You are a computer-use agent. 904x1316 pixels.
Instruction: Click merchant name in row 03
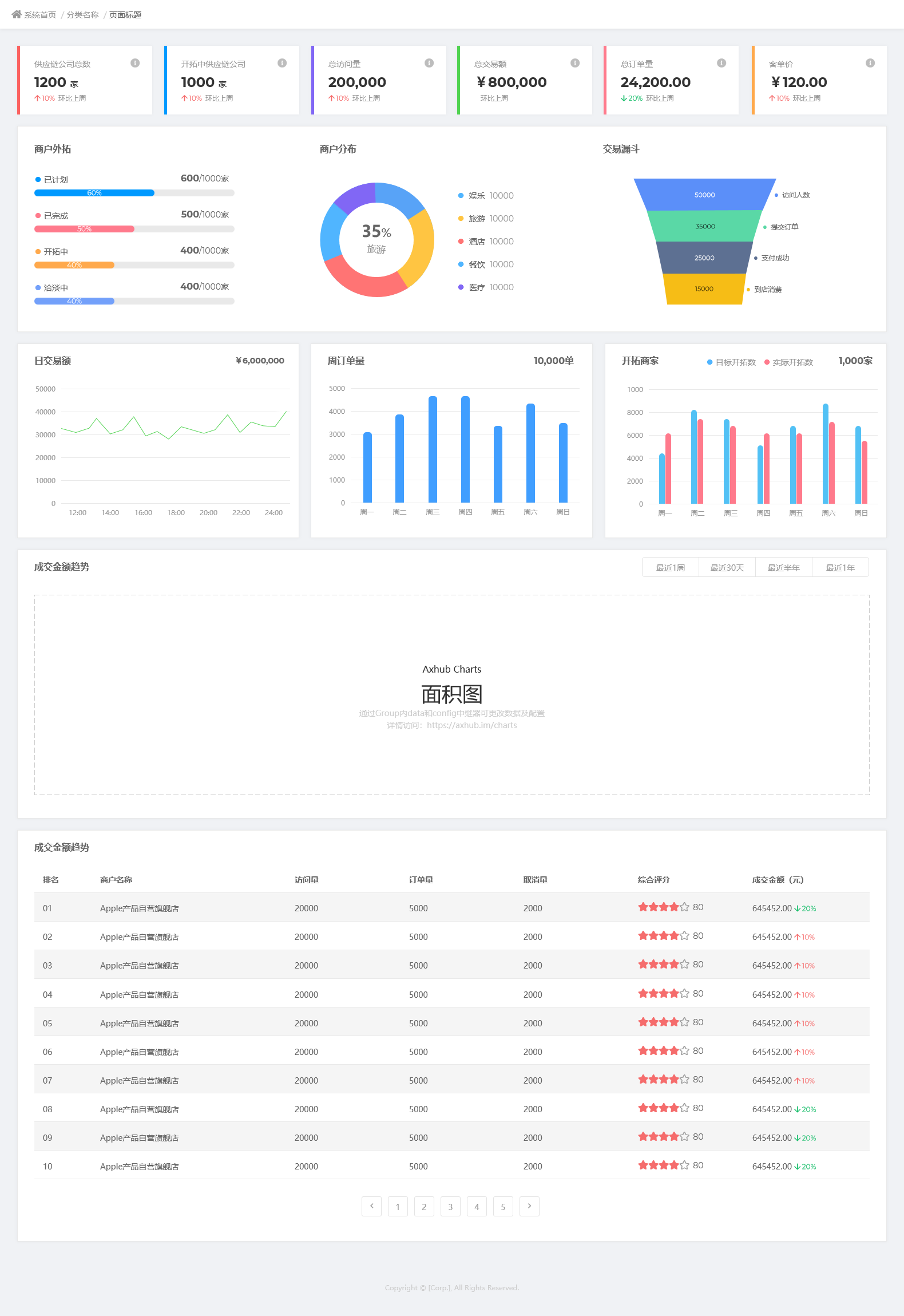click(140, 966)
